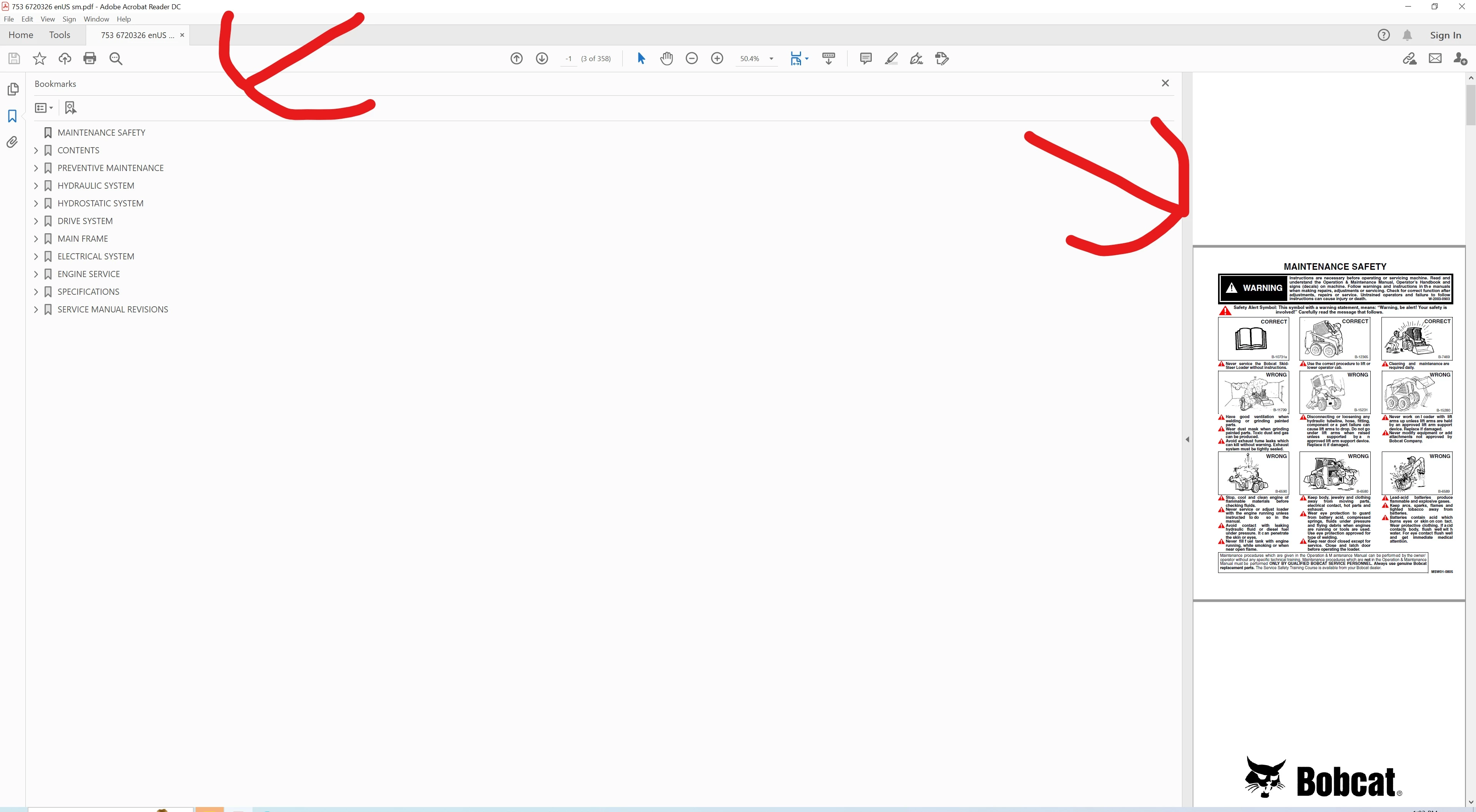Toggle the Bookmarks panel sidebar icon
Viewport: 1476px width, 812px height.
[12, 116]
